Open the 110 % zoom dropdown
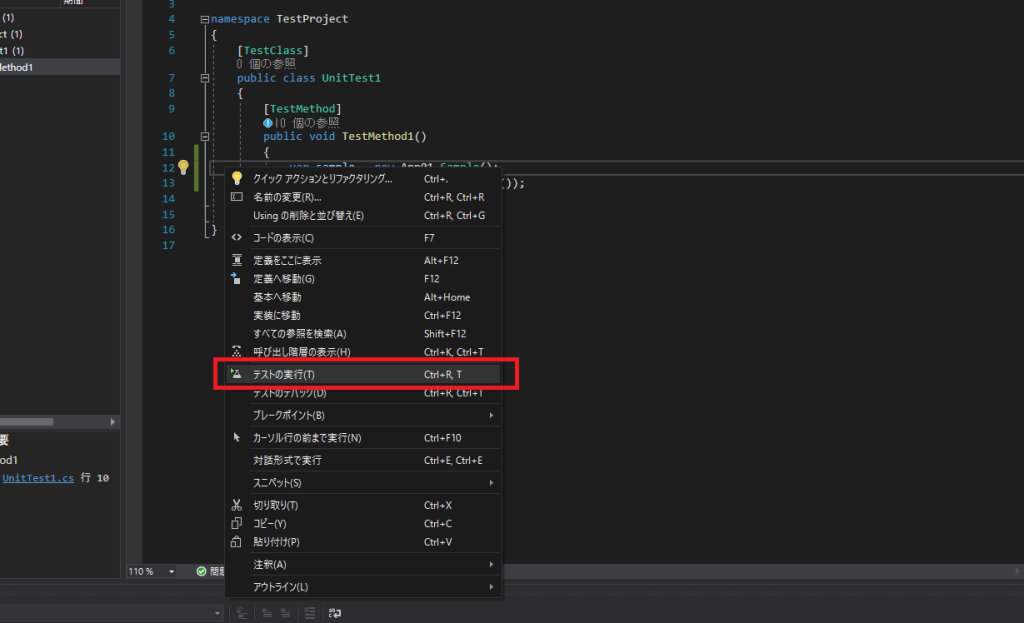1024x623 pixels. [171, 571]
